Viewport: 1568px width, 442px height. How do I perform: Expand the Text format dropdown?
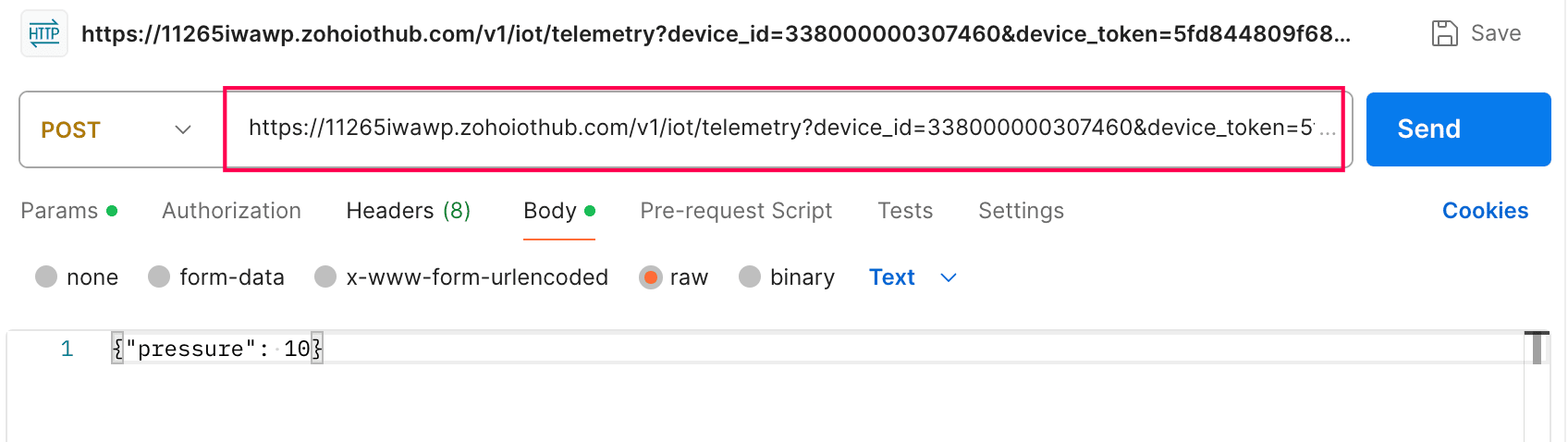pos(913,277)
